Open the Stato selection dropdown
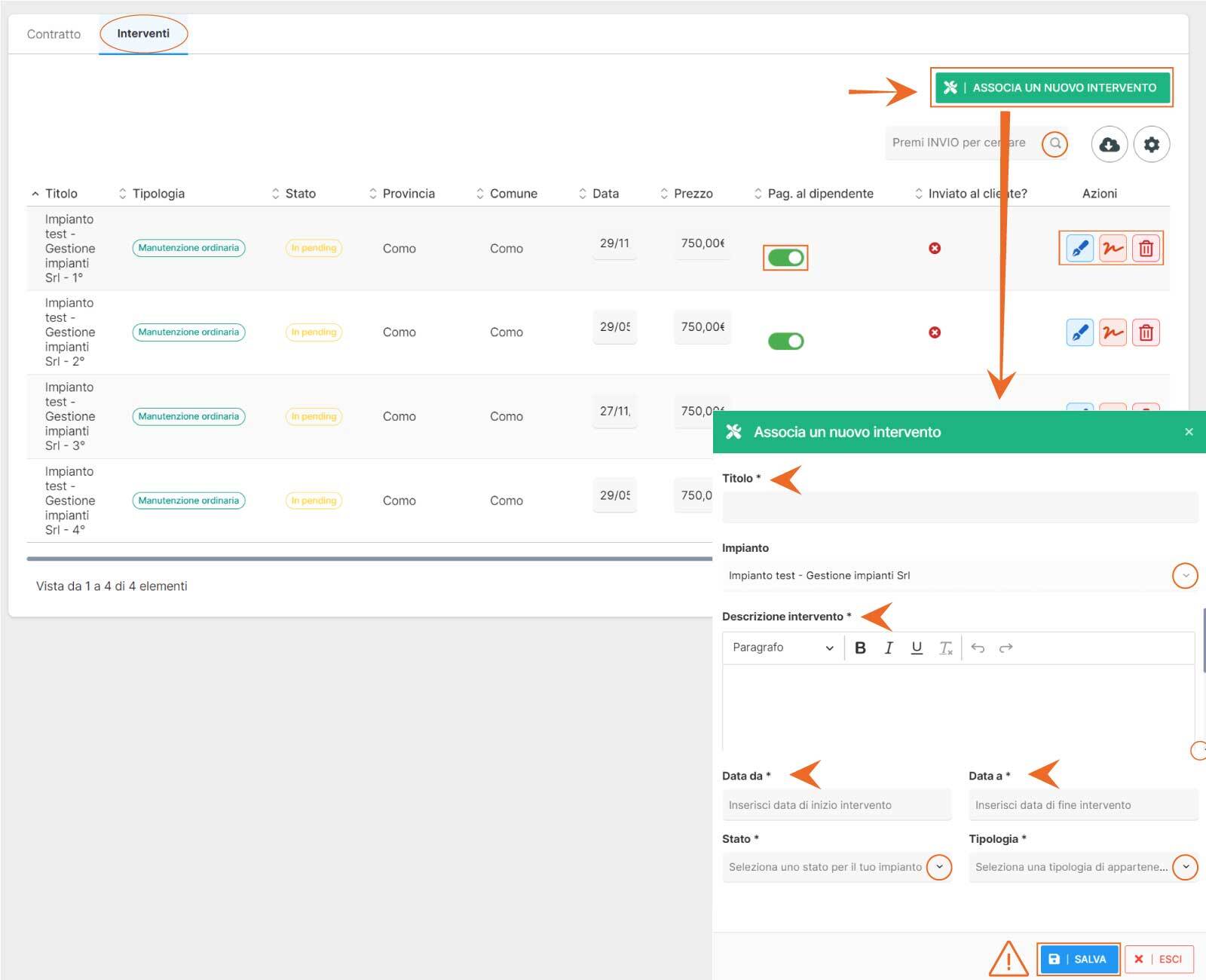Viewport: 1206px width, 980px height. (x=939, y=867)
